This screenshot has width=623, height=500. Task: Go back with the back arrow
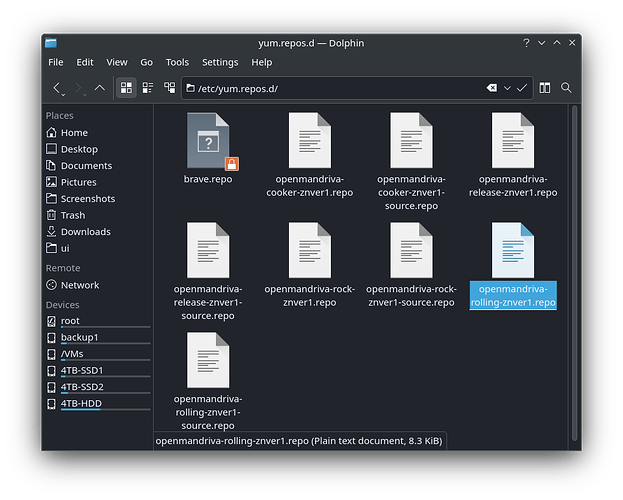[58, 88]
